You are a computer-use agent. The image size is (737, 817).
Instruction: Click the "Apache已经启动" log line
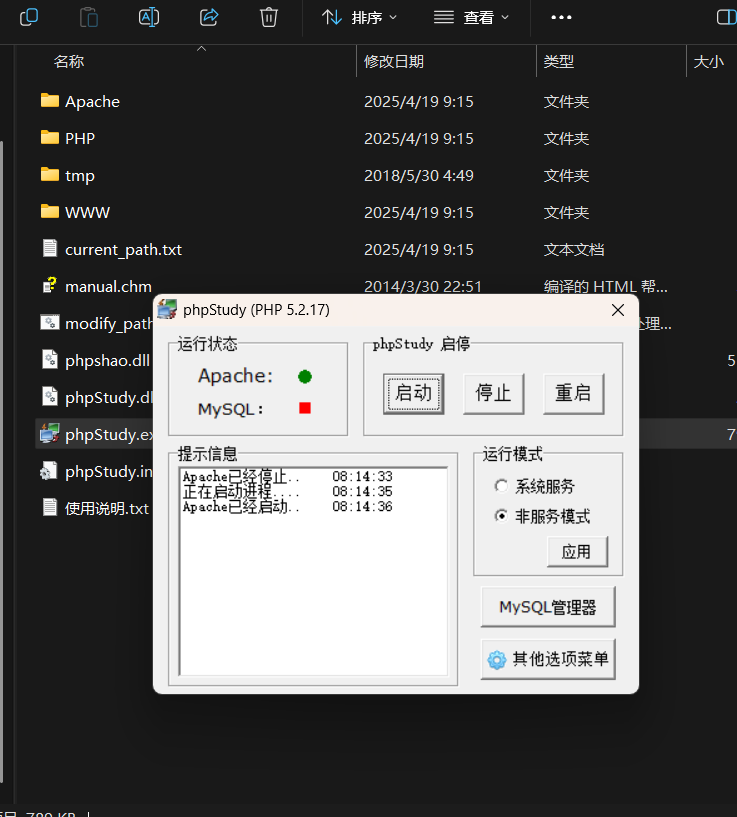click(x=287, y=506)
